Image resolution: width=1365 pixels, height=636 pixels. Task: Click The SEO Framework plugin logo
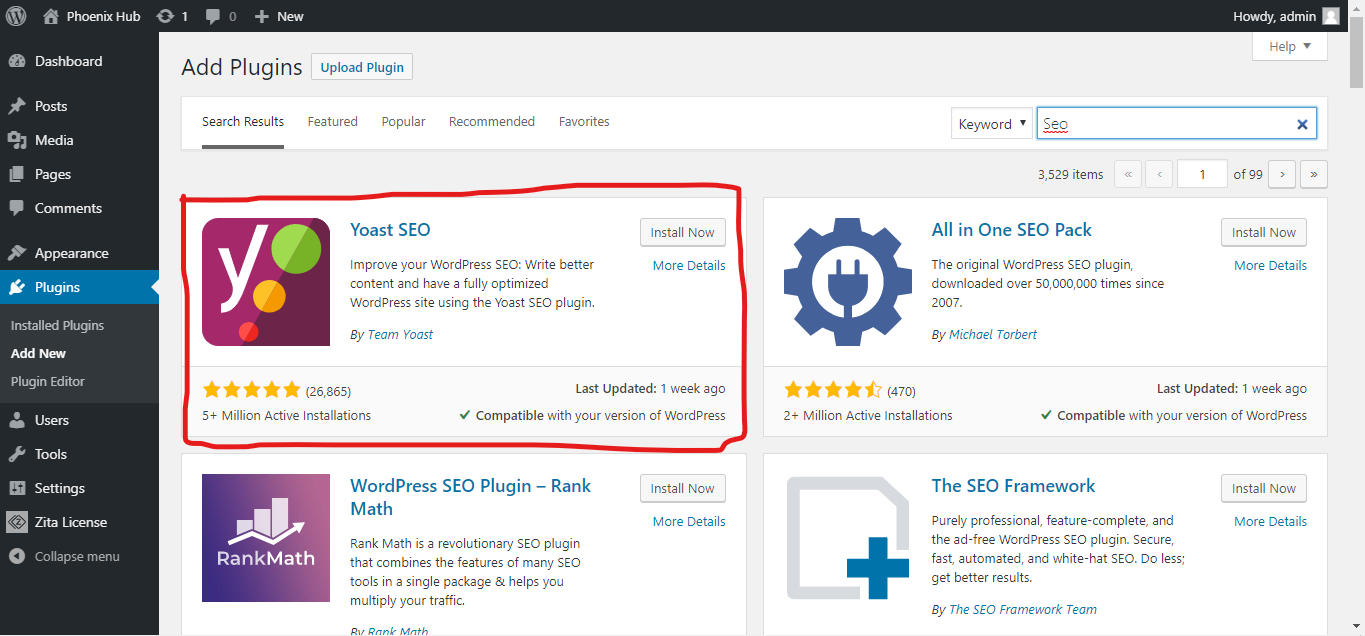coord(847,538)
